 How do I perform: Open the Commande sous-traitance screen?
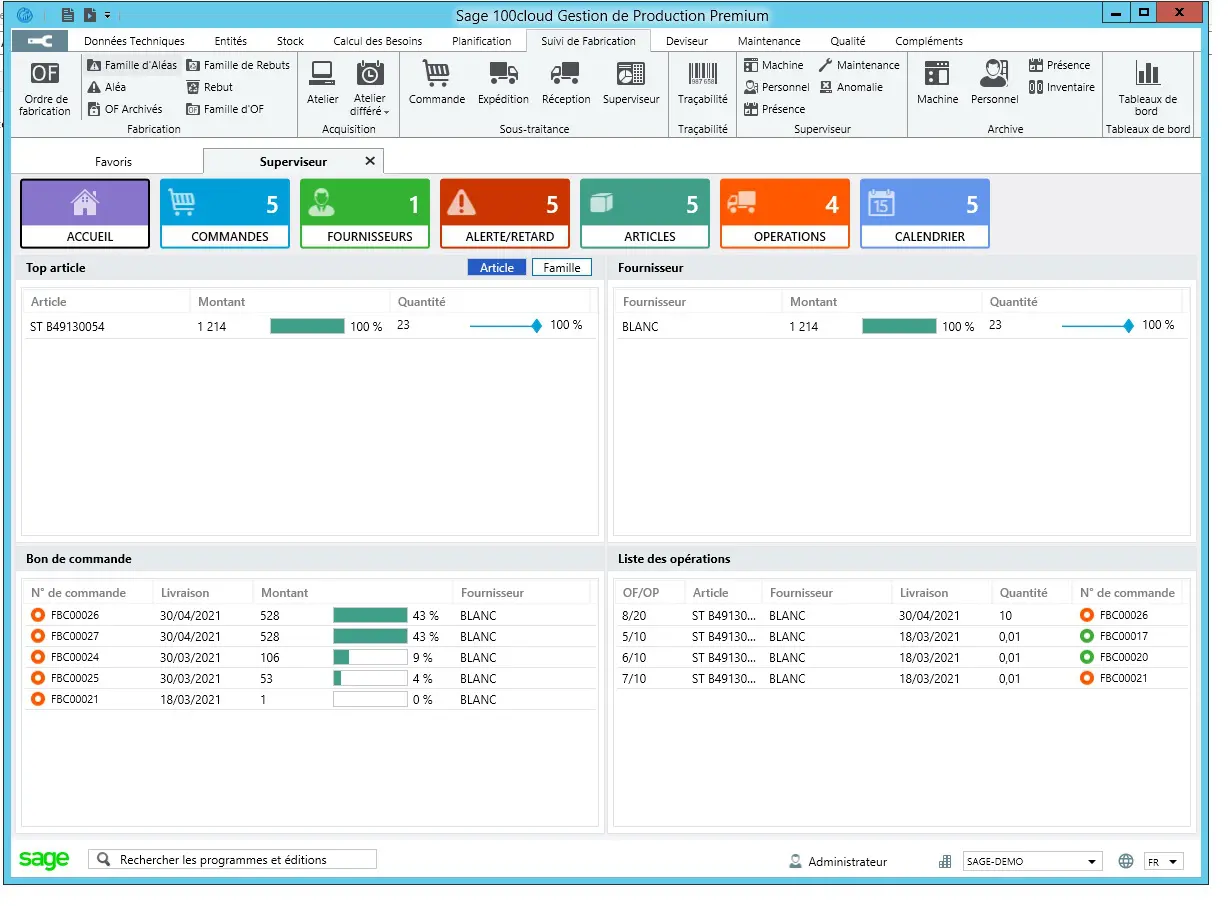pyautogui.click(x=437, y=84)
